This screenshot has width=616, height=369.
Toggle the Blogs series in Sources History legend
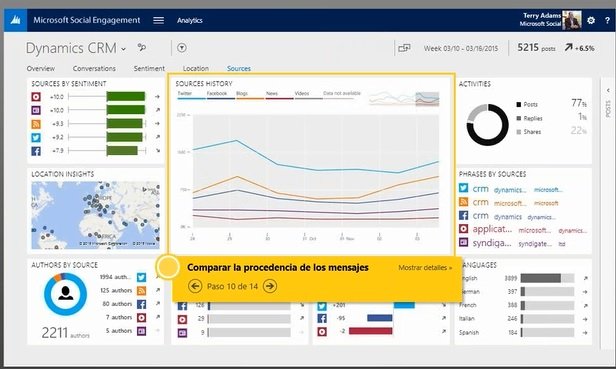click(x=250, y=94)
